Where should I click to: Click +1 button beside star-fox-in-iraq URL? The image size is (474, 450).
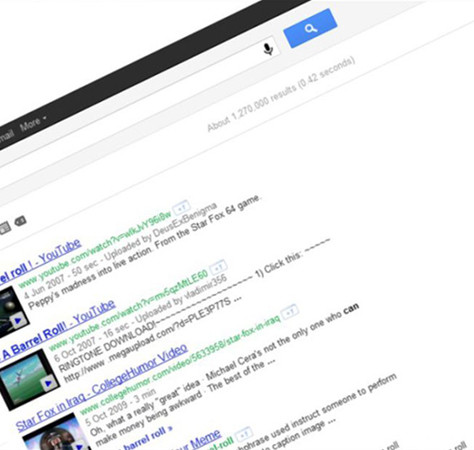[x=290, y=312]
